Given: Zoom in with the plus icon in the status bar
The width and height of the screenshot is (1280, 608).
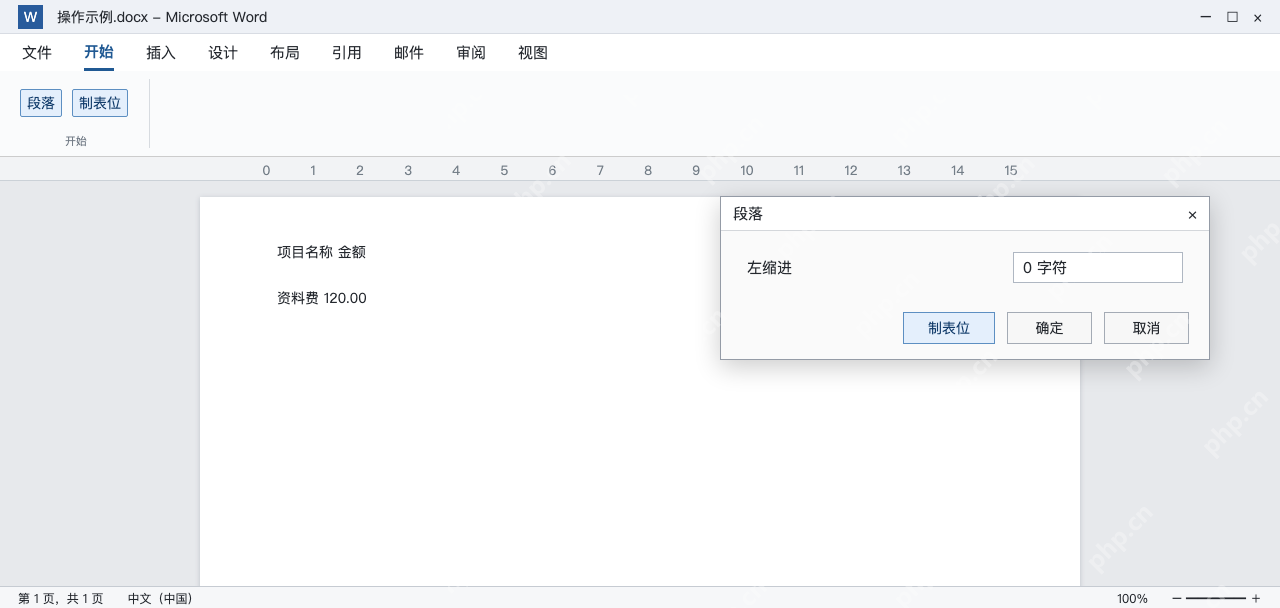Looking at the screenshot, I should [1256, 598].
